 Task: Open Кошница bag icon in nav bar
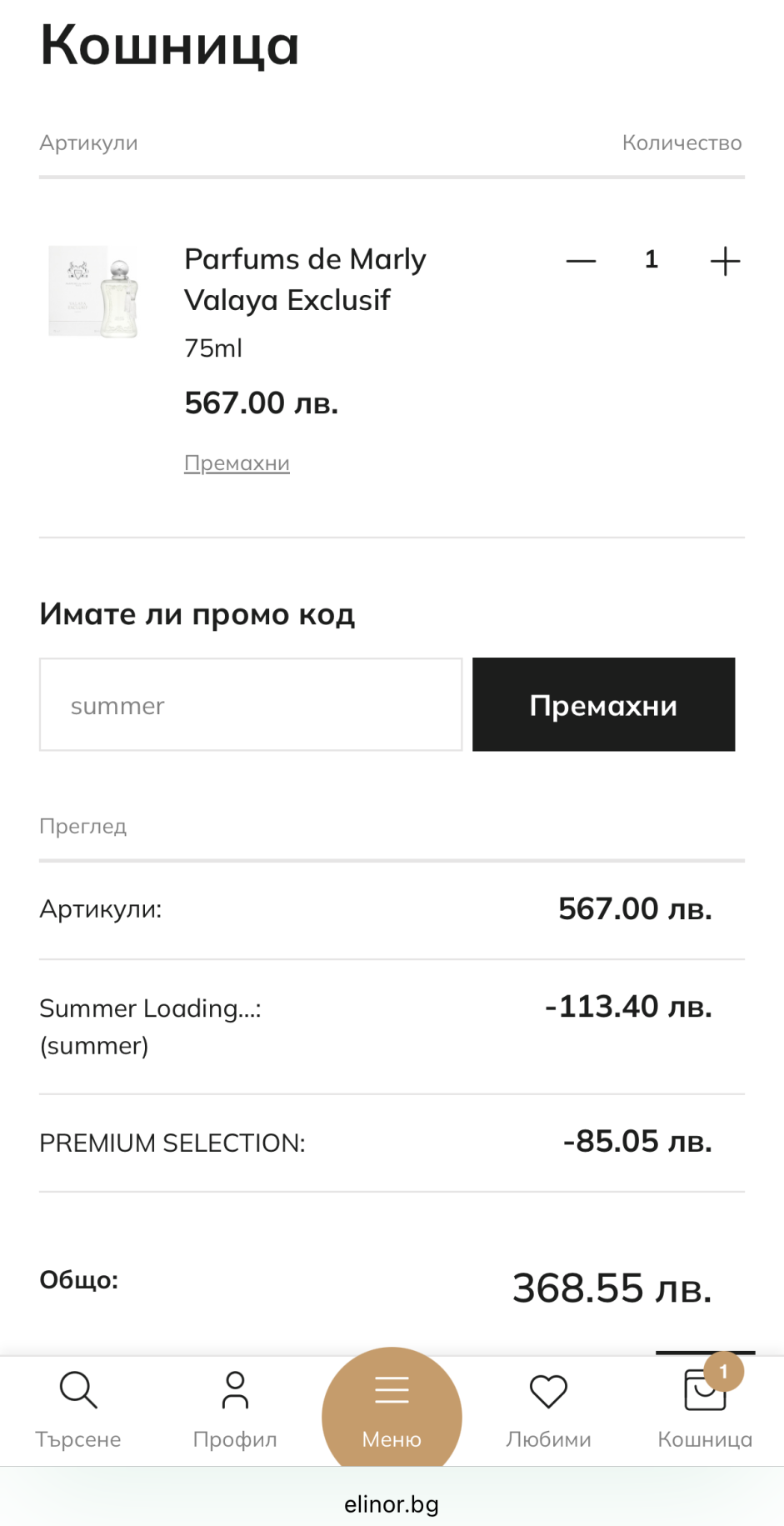tap(705, 1391)
